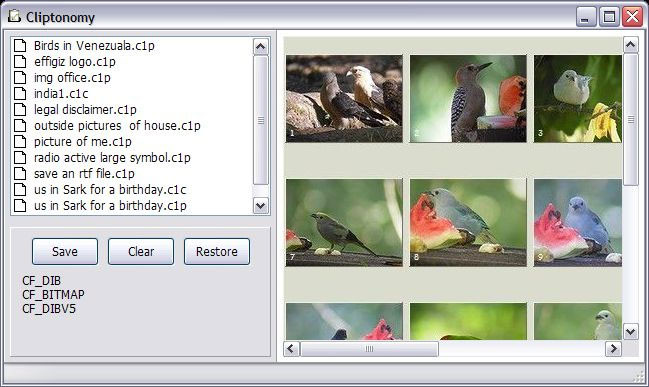Click the bottom-row thumbnail of white bird
Screen dimensions: 649x387
click(x=578, y=322)
